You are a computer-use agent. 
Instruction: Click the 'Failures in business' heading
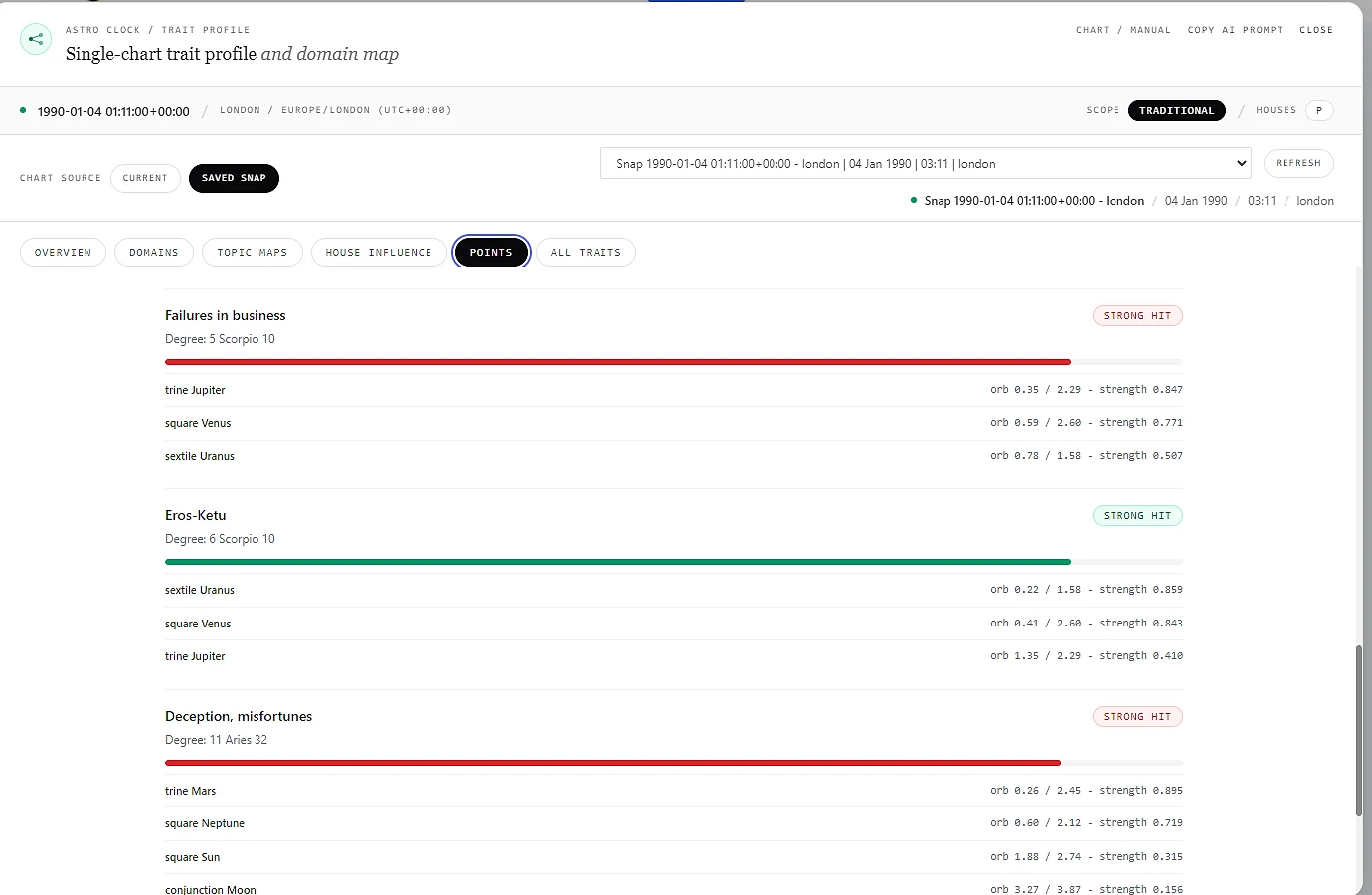click(x=226, y=315)
